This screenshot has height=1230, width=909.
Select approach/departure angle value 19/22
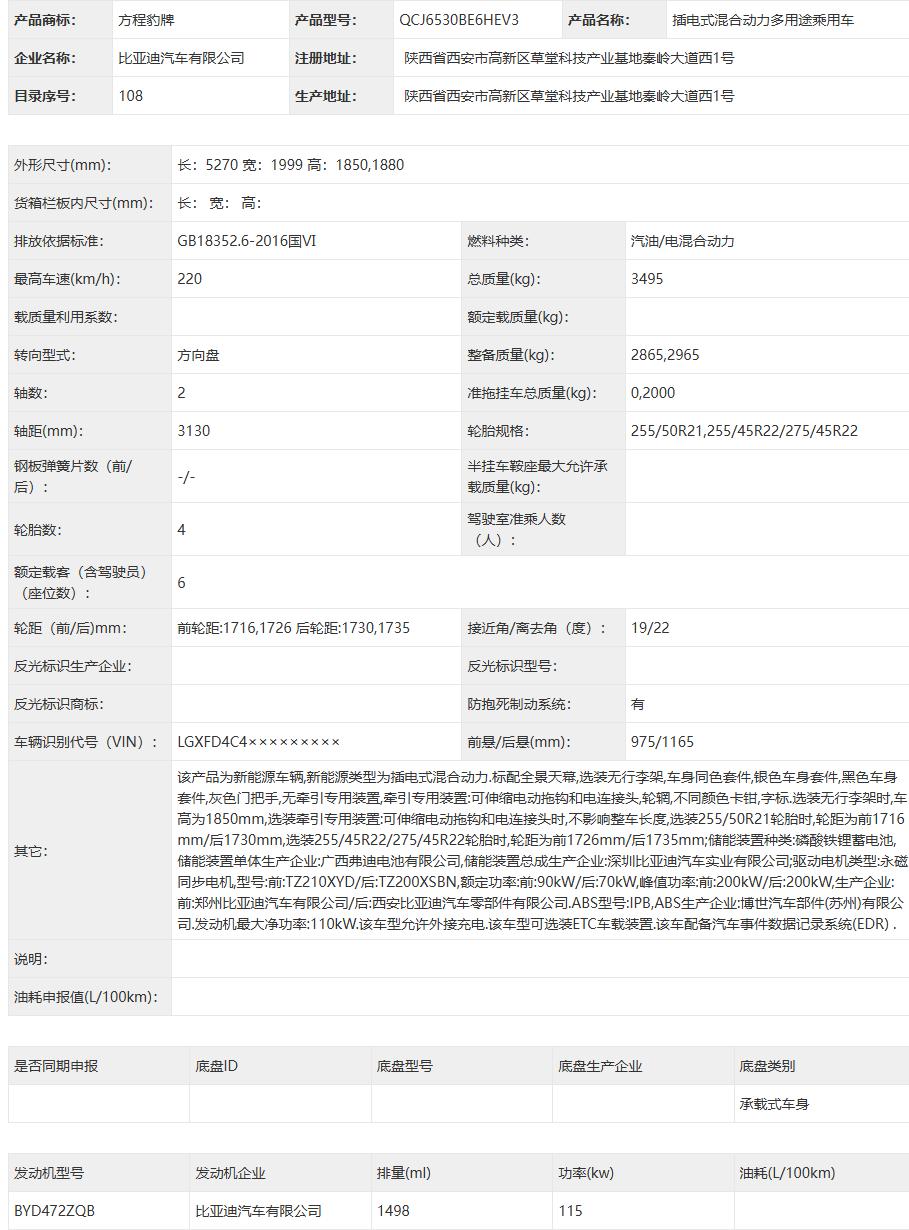click(x=650, y=628)
